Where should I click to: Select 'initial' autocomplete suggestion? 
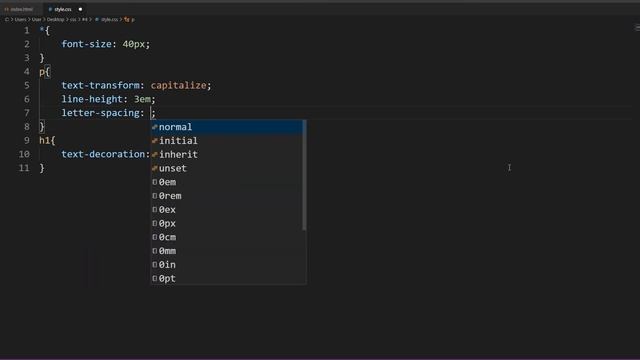[228, 141]
